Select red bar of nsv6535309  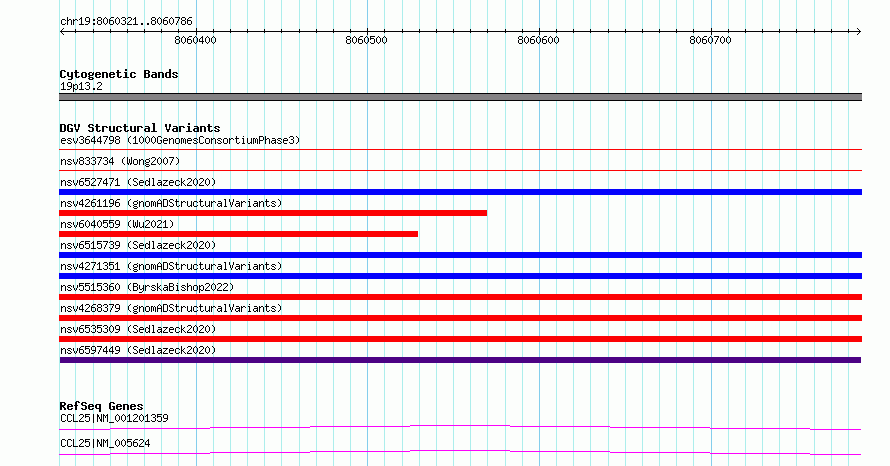point(460,339)
